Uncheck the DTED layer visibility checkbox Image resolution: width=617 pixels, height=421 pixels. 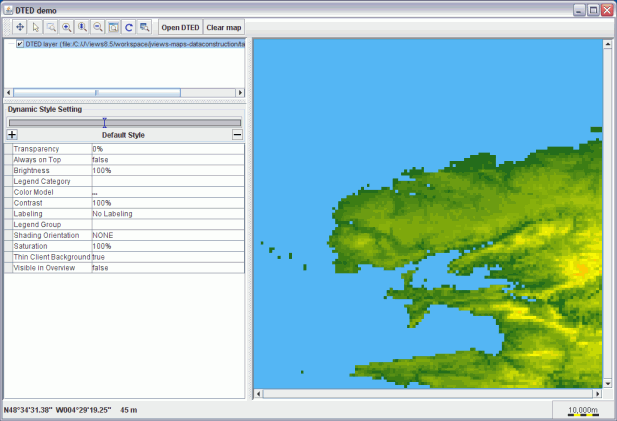click(20, 44)
